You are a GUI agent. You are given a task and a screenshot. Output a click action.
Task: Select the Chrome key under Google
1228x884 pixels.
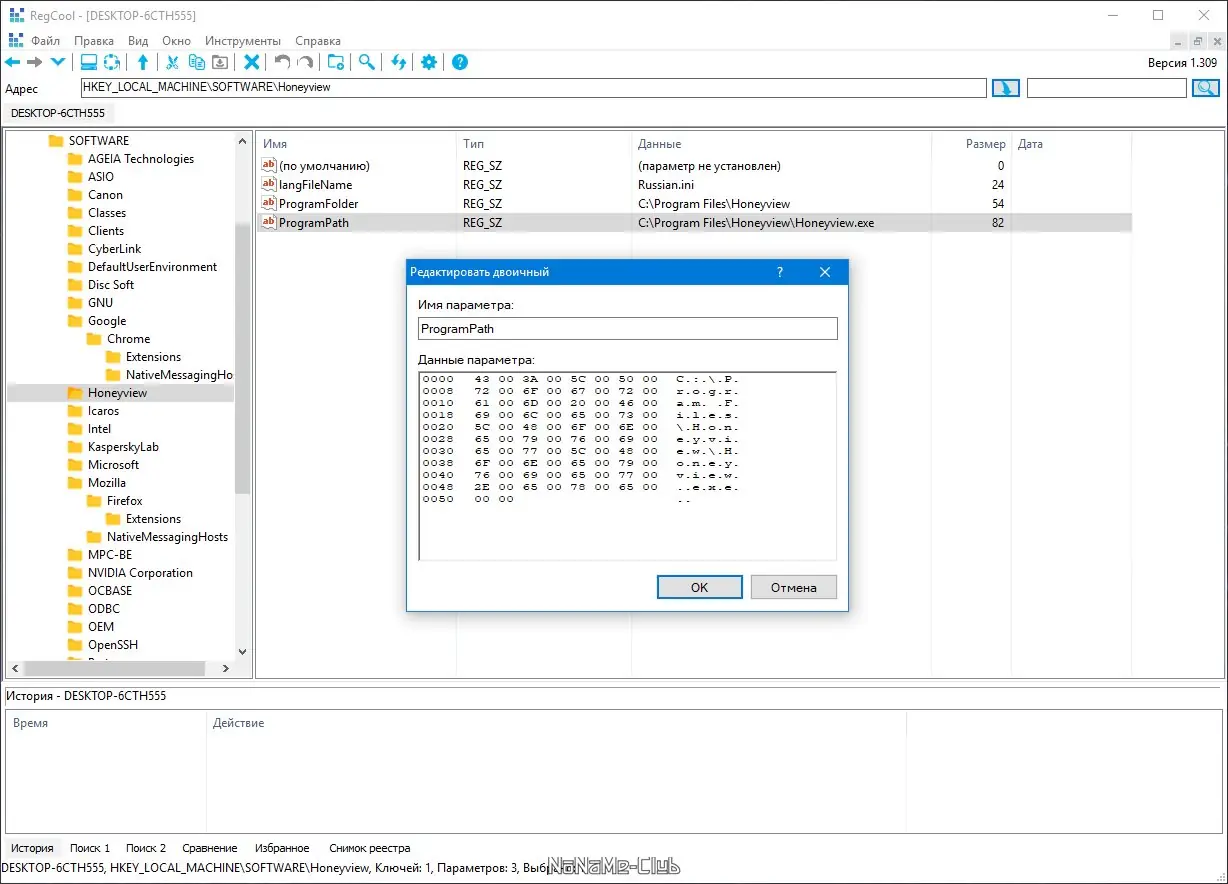tap(128, 339)
